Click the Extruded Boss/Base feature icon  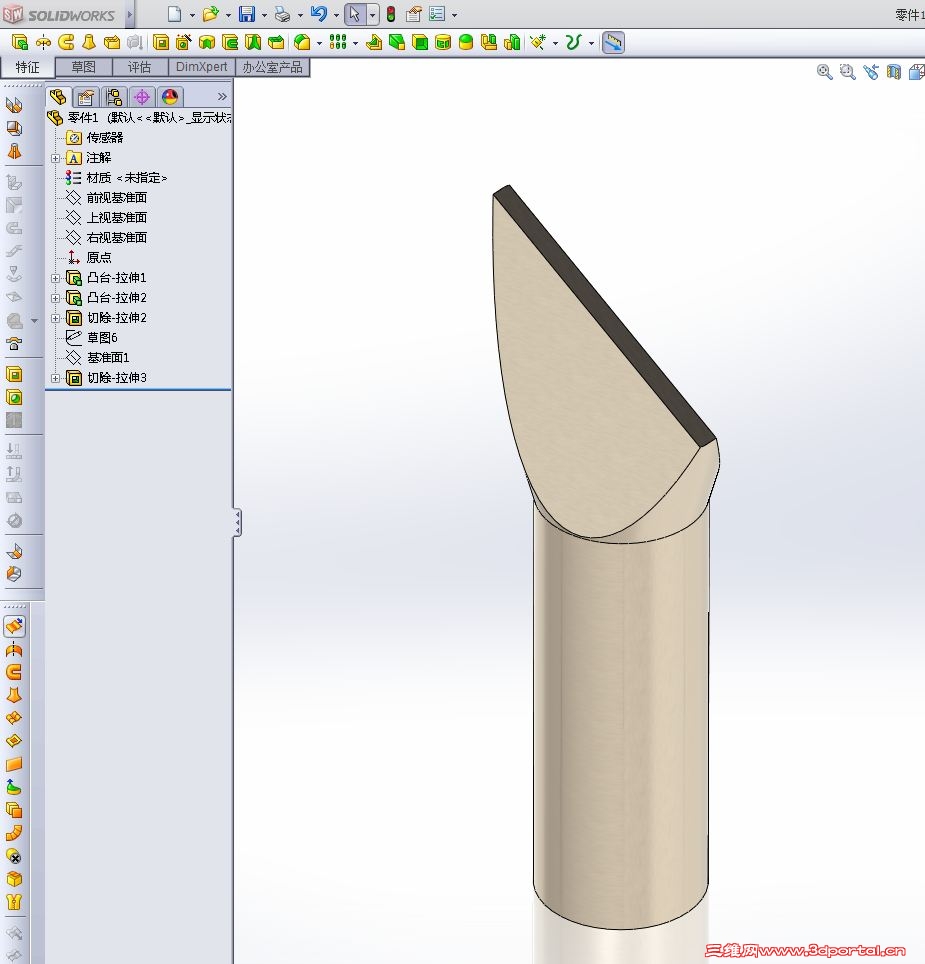click(20, 42)
